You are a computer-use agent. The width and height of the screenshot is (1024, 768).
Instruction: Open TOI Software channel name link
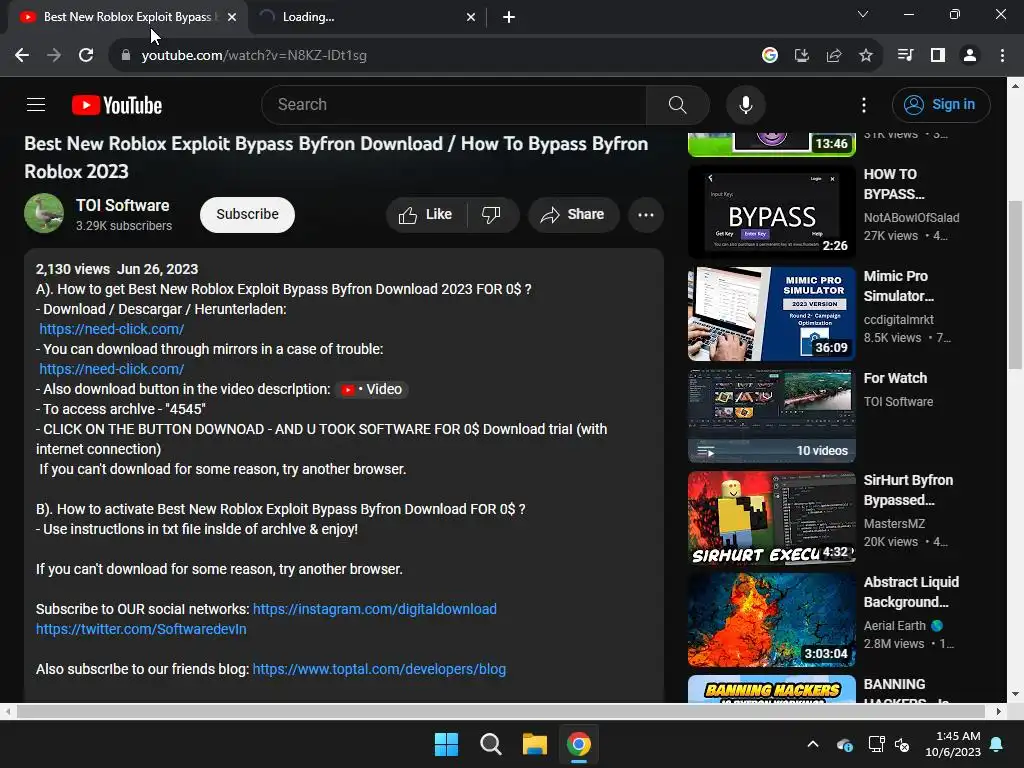(x=122, y=205)
